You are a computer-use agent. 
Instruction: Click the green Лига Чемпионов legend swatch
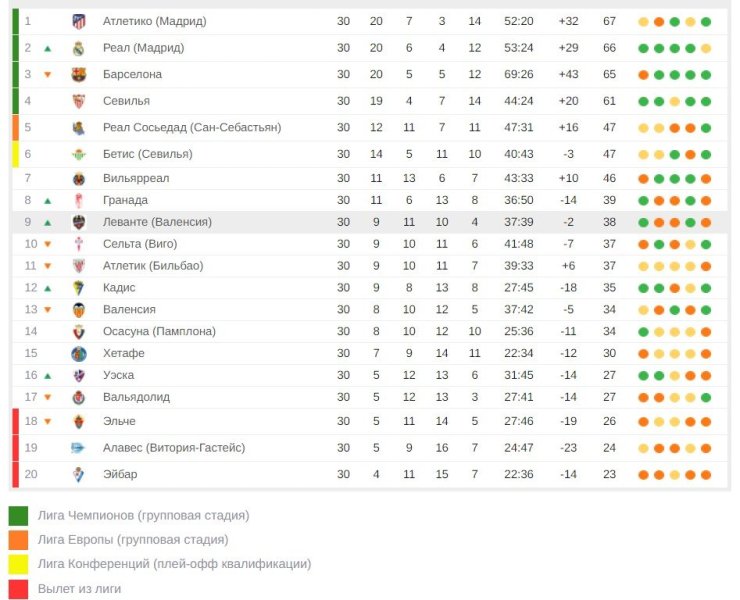point(18,515)
